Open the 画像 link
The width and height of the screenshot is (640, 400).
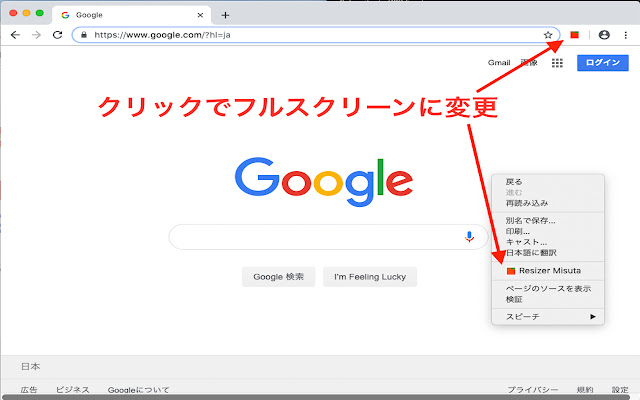(529, 62)
